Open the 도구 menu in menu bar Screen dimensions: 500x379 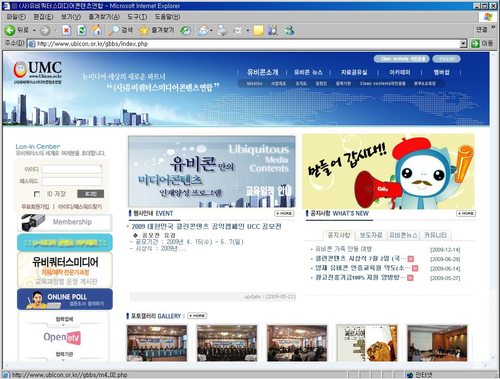137,17
